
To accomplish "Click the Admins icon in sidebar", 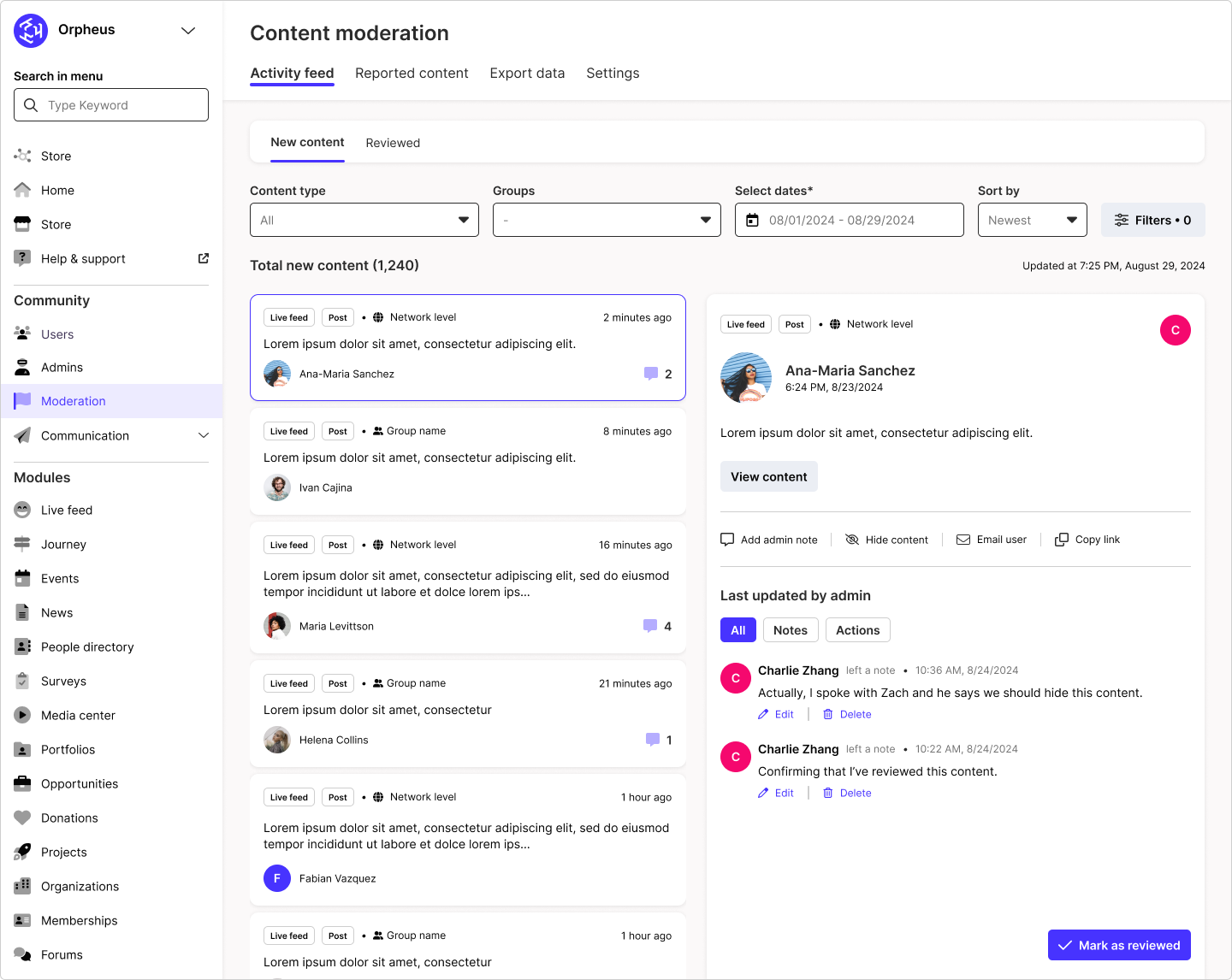I will (22, 368).
